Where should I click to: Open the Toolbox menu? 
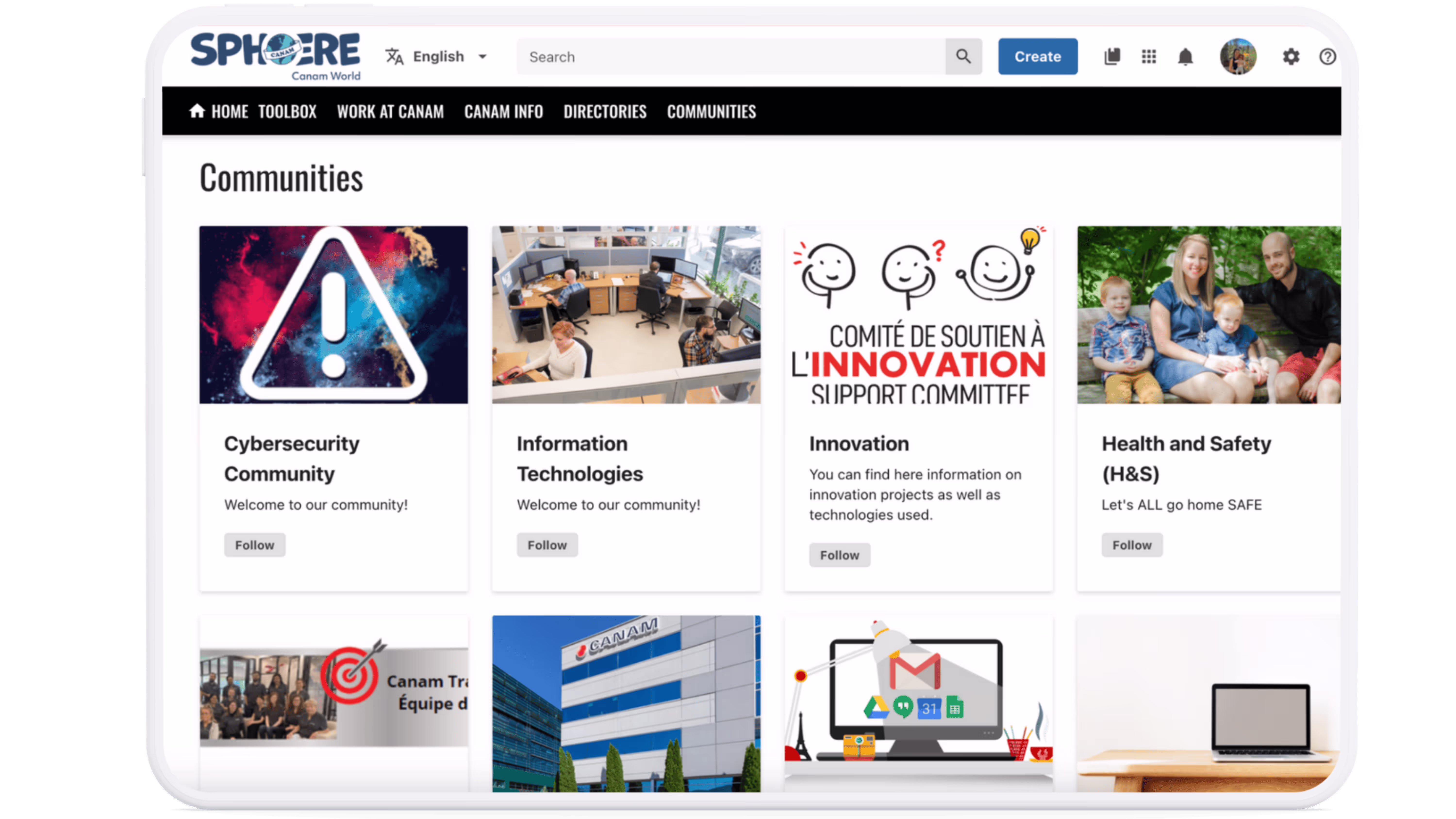point(287,111)
